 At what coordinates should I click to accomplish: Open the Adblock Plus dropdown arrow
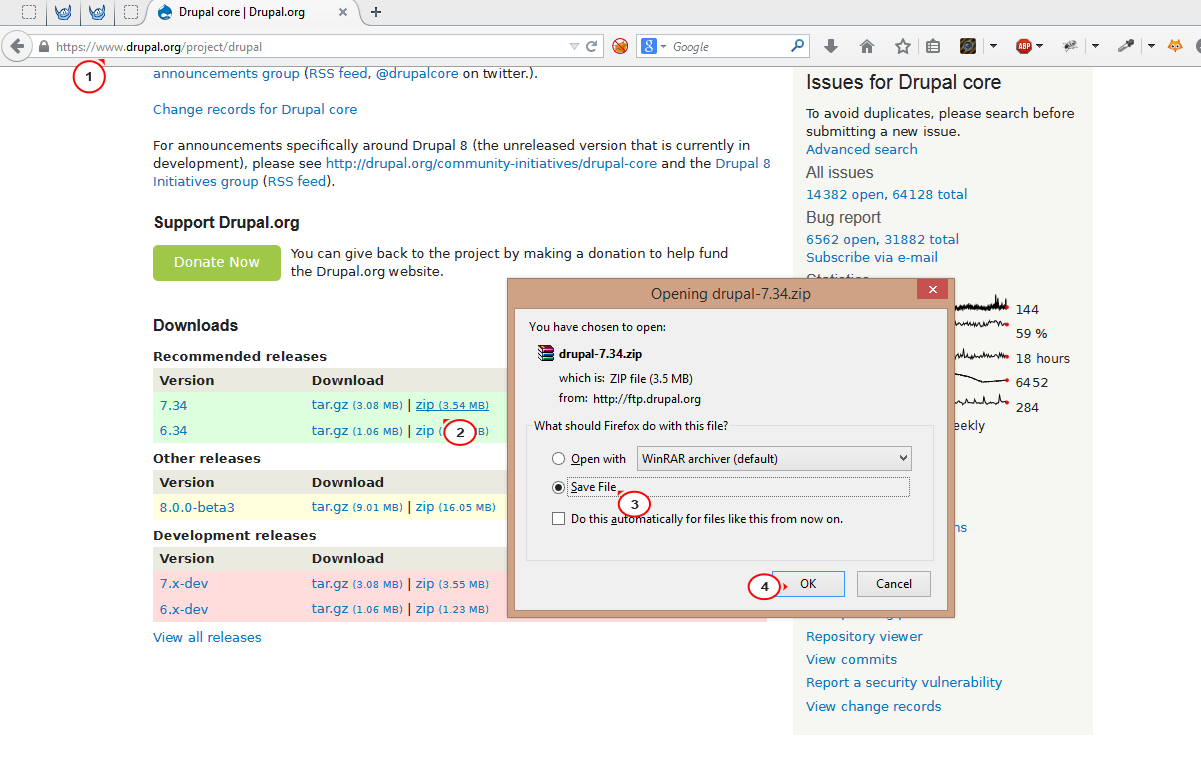coord(1040,46)
